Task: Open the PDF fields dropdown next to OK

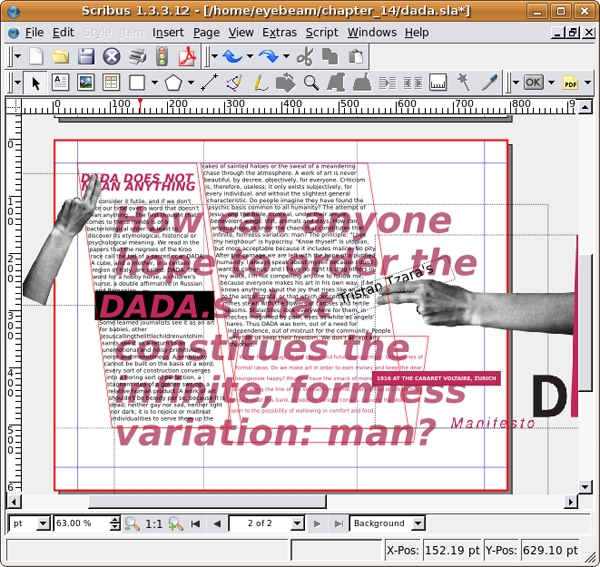Action: coord(551,83)
